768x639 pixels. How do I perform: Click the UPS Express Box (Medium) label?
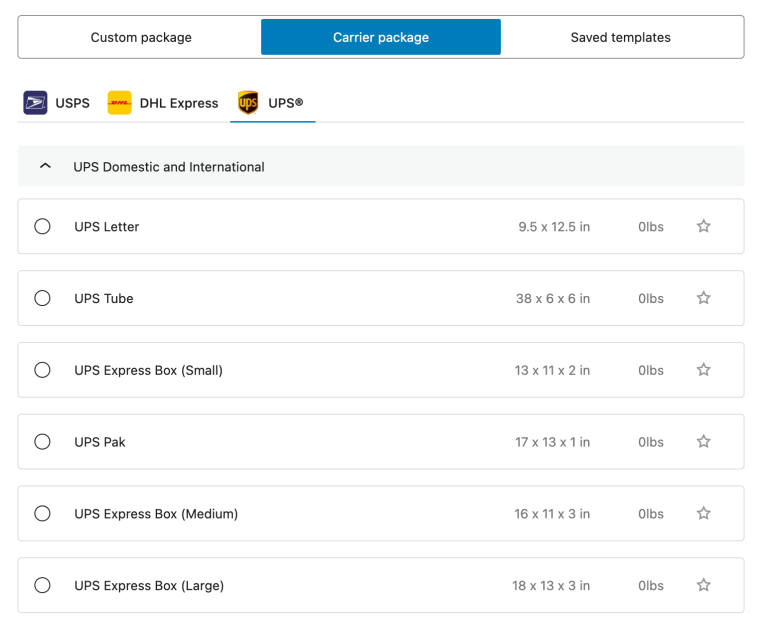(156, 514)
